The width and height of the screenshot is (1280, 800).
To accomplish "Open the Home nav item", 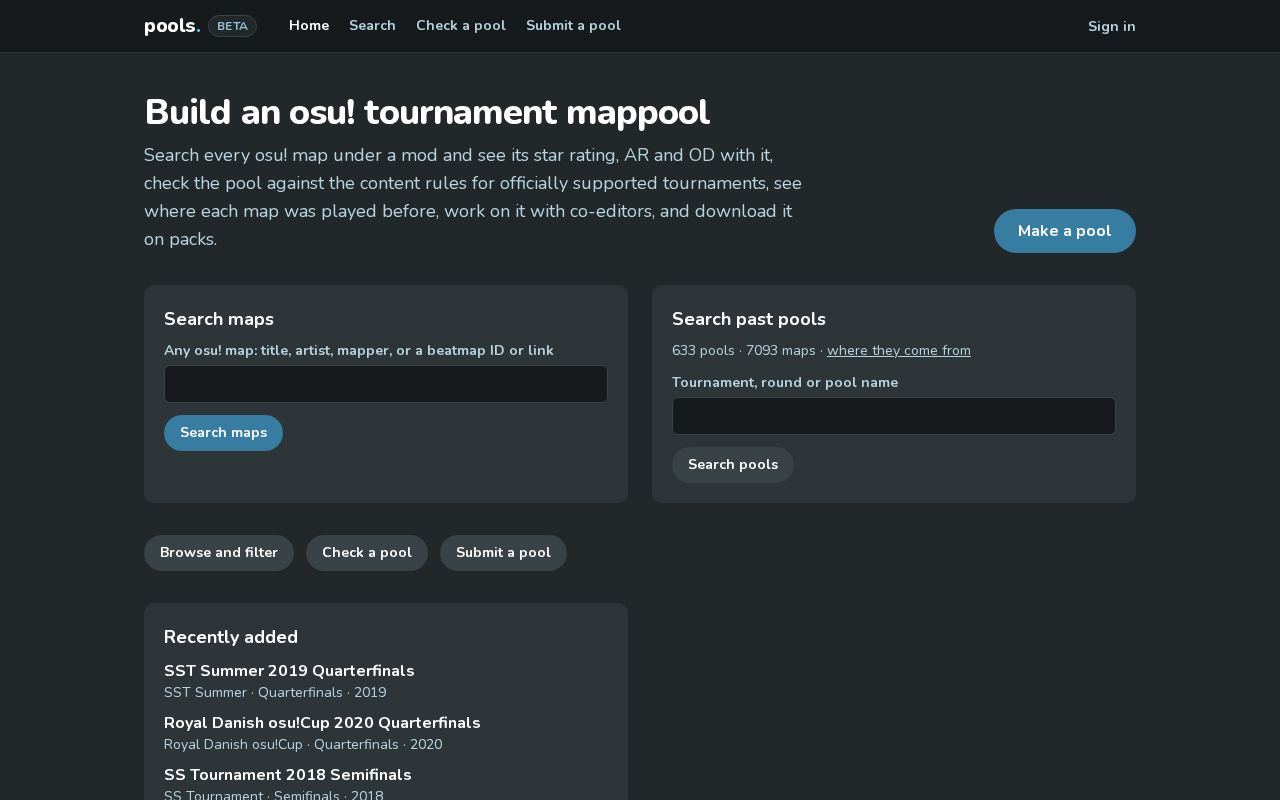I will click(309, 26).
